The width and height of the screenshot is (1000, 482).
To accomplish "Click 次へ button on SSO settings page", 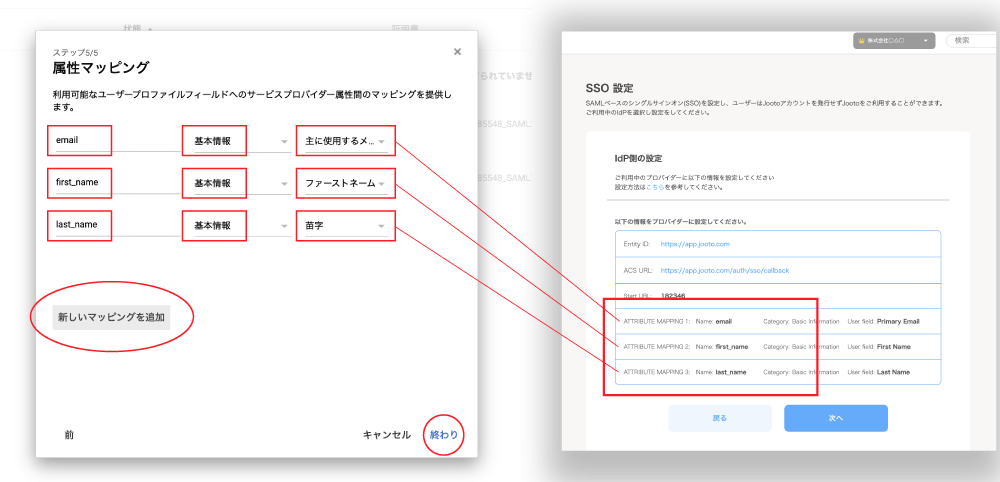I will [x=835, y=418].
